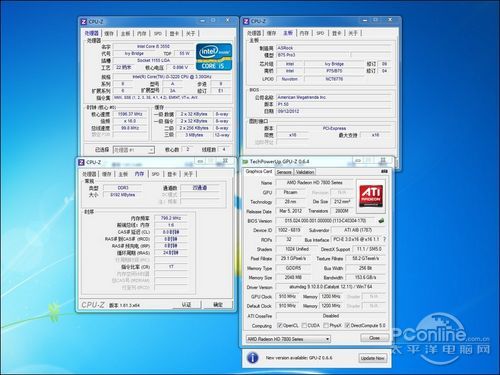Switch to GPU-Z Sensors tab
This screenshot has height=375, width=500.
pyautogui.click(x=284, y=172)
